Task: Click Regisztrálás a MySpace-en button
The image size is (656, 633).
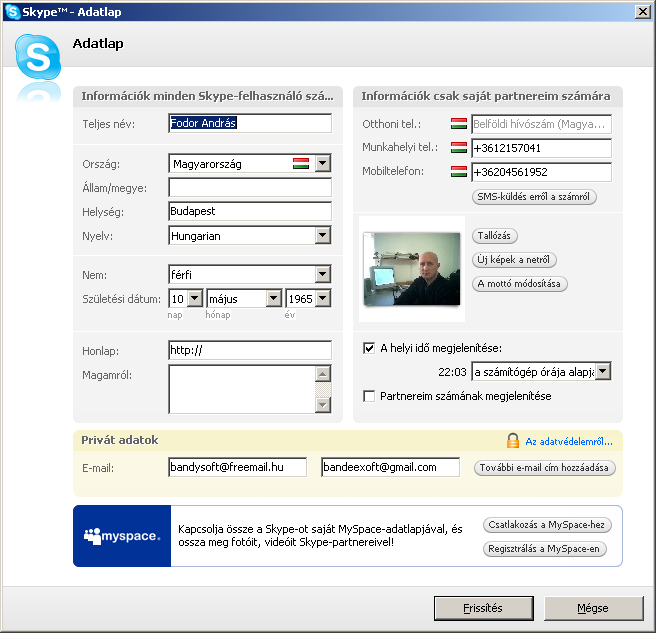Action: (x=544, y=548)
